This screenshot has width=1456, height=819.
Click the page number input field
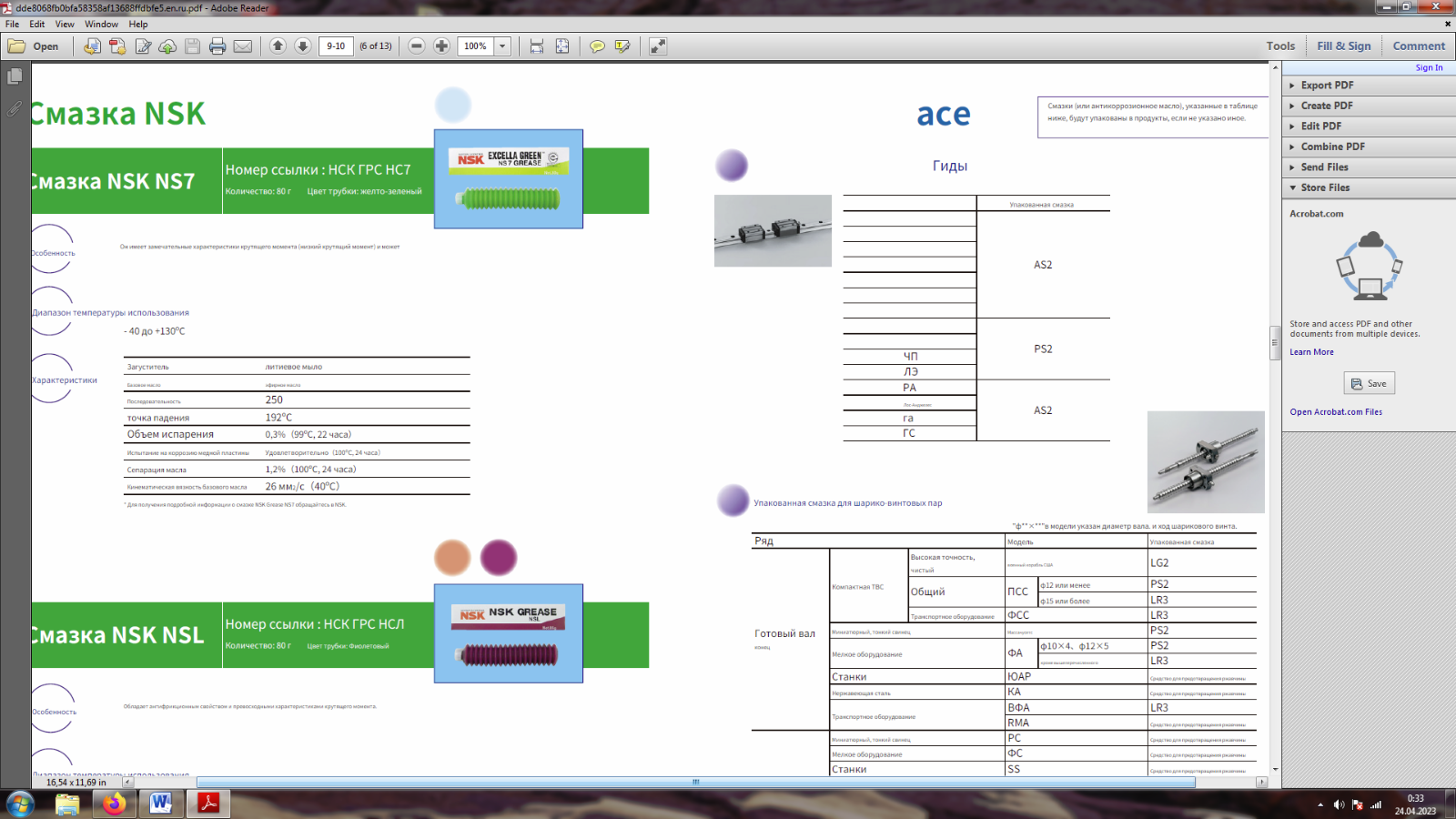(336, 45)
